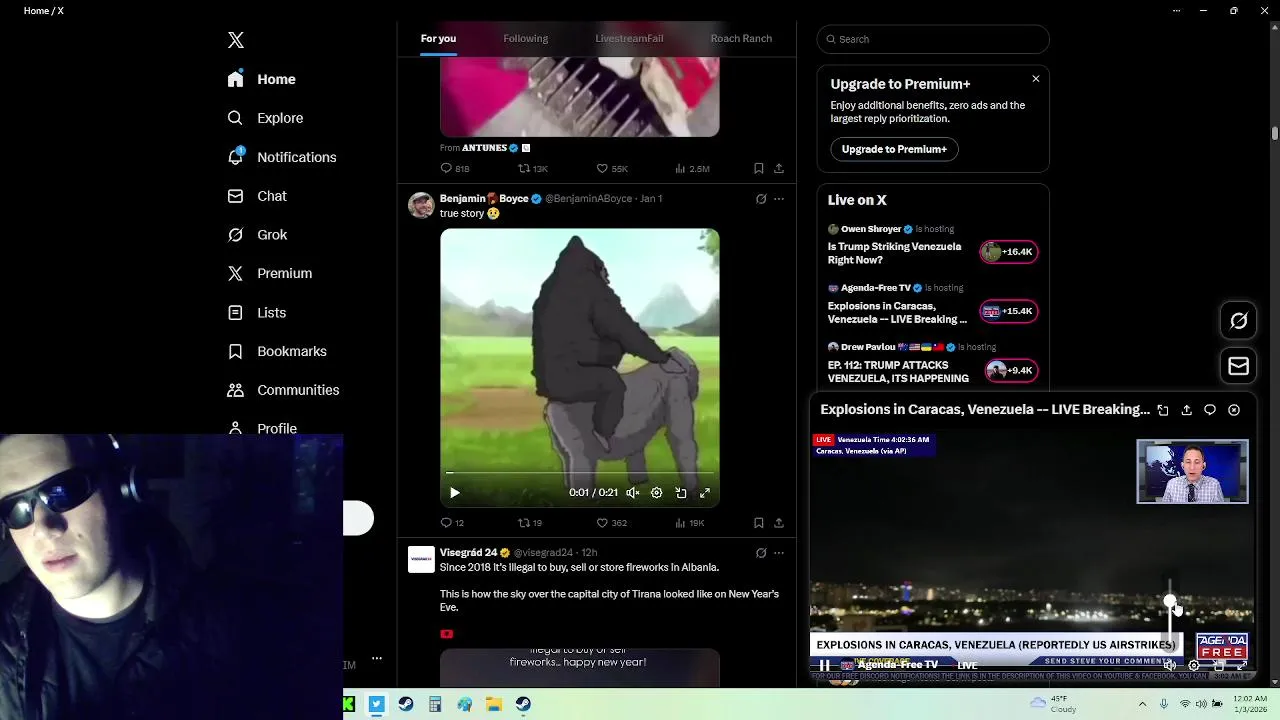Bookmark the ANTUNES post
Image resolution: width=1280 pixels, height=720 pixels.
click(759, 169)
